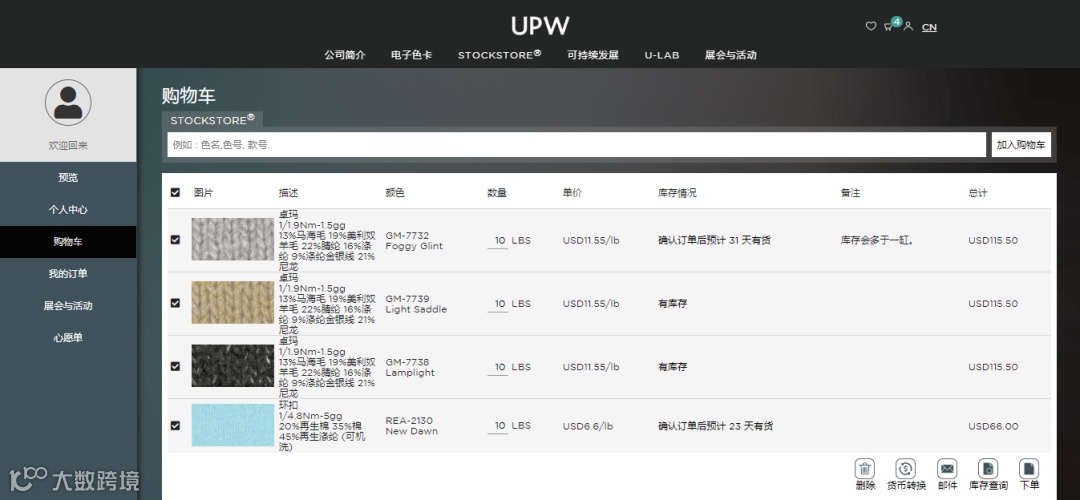
Task: Click quantity field for Lamplight
Action: (497, 367)
